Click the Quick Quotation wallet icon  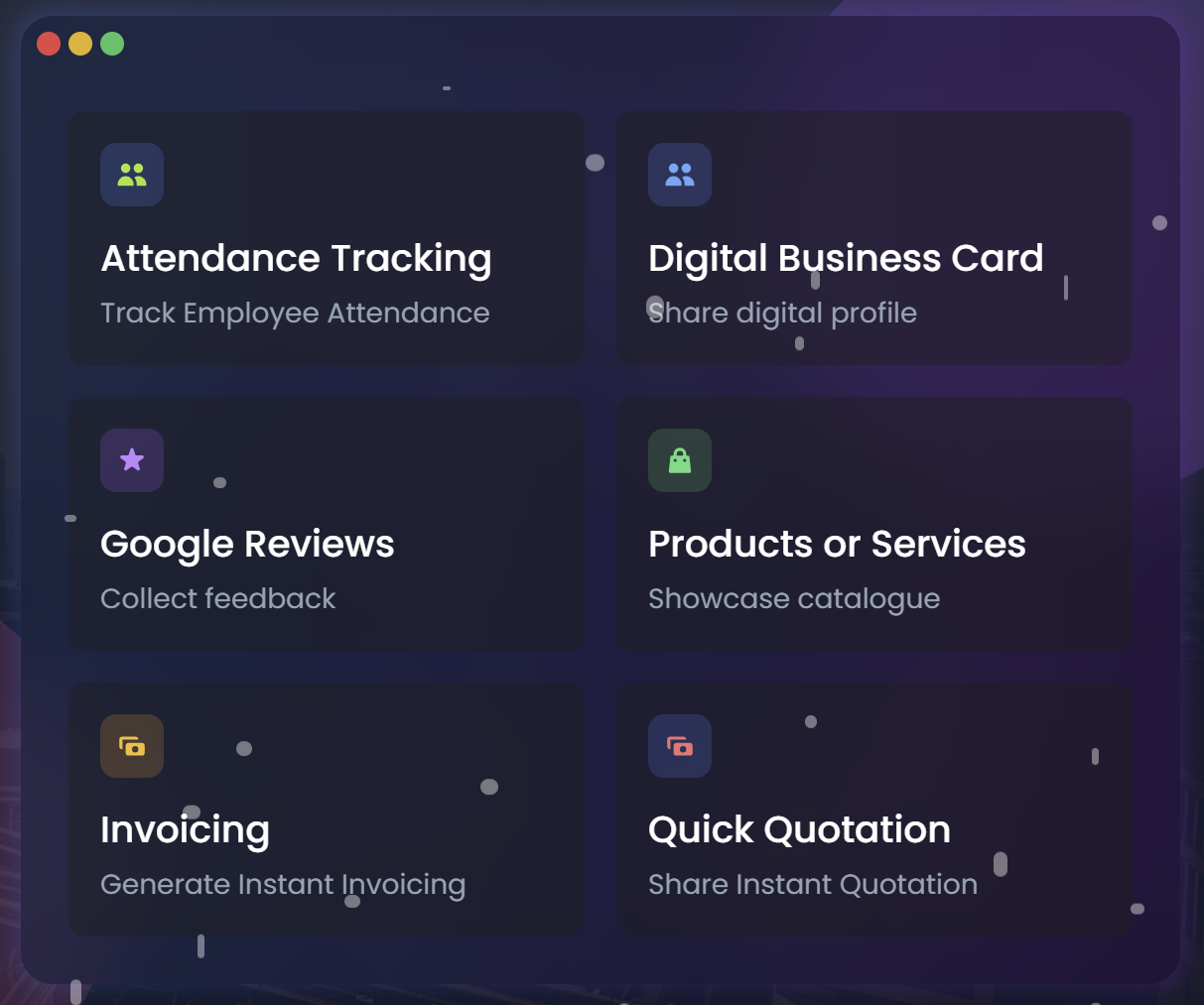680,745
